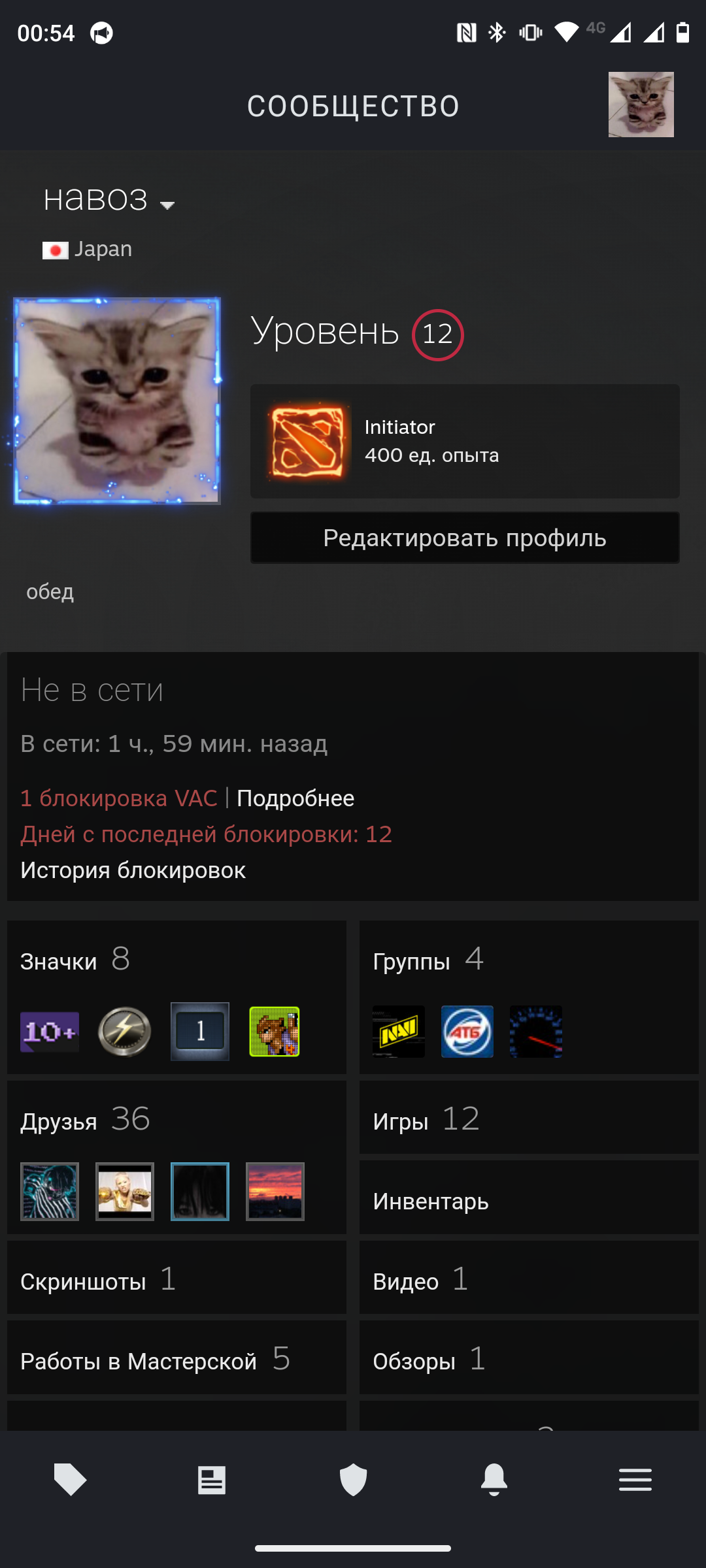Select the lightning bolt badge icon
This screenshot has width=706, height=1568.
tap(125, 1032)
